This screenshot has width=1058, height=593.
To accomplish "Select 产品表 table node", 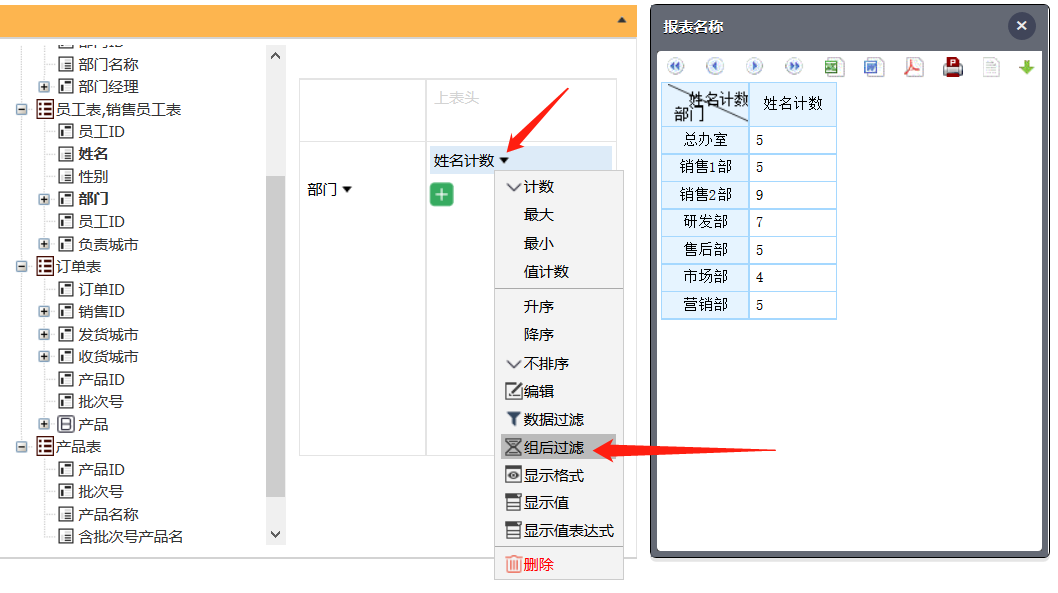I will [x=78, y=447].
